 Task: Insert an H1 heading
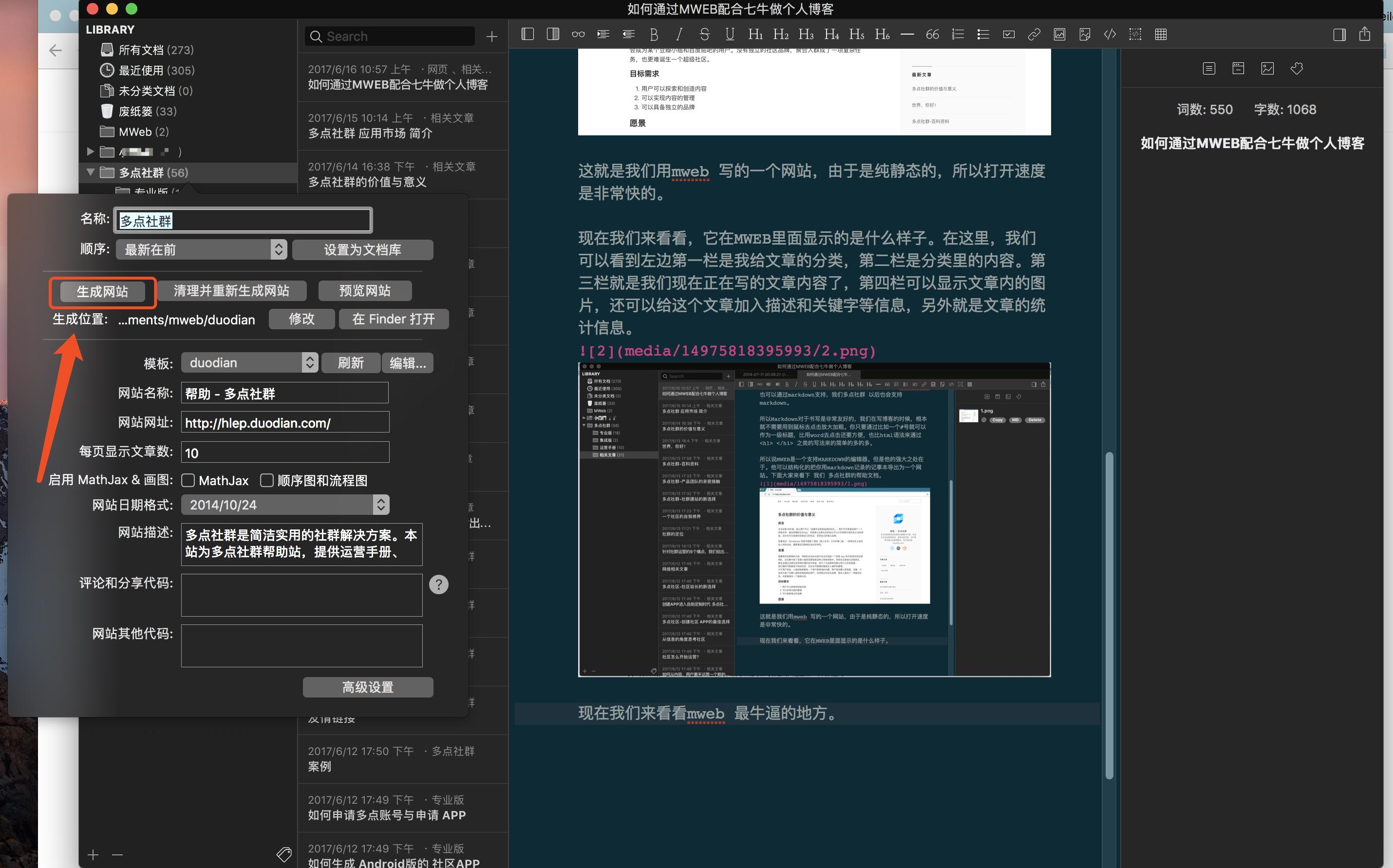(755, 35)
